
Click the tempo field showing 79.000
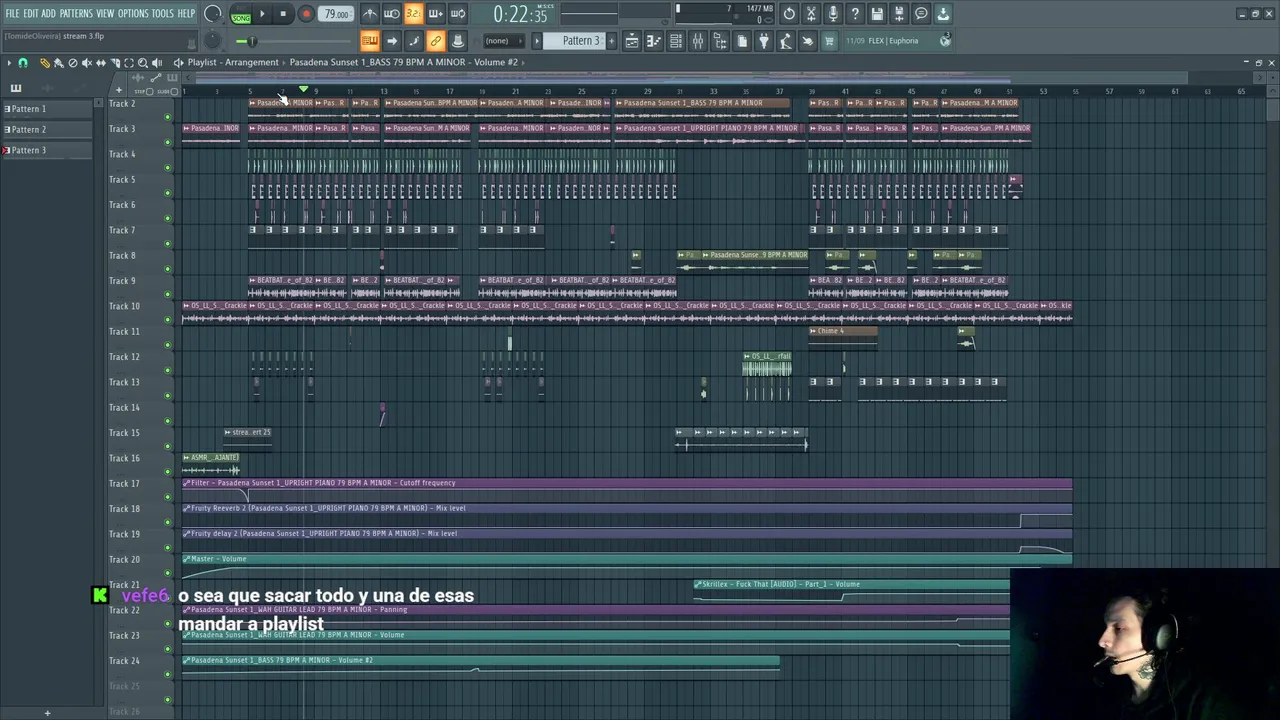336,14
